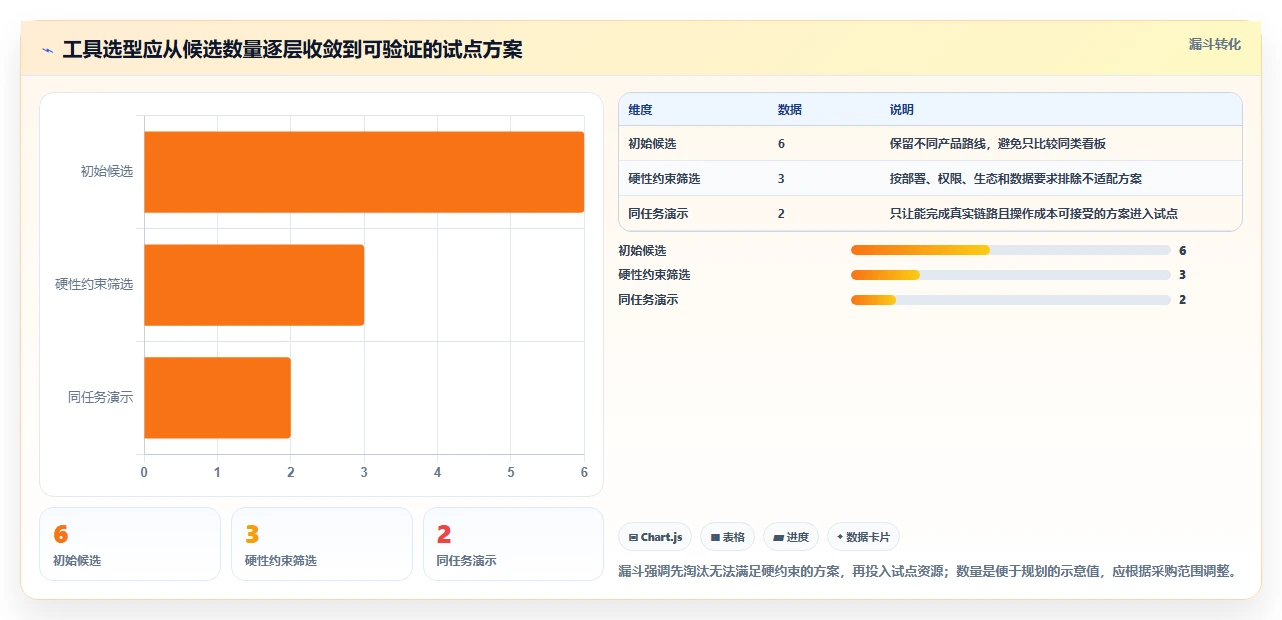Screen dimensions: 1282x620
Task: Click the Chart.js chip
Action: pyautogui.click(x=655, y=537)
